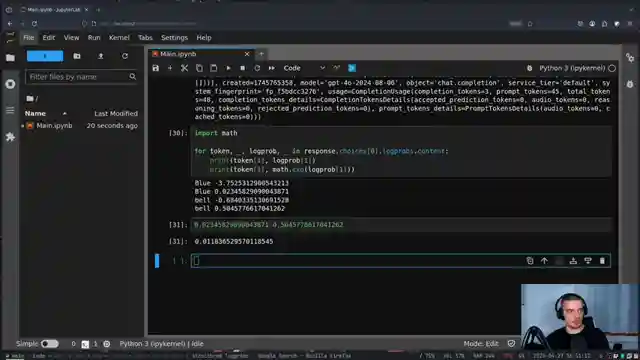The image size is (640, 360).
Task: Reload the browser page
Action: 34,24
